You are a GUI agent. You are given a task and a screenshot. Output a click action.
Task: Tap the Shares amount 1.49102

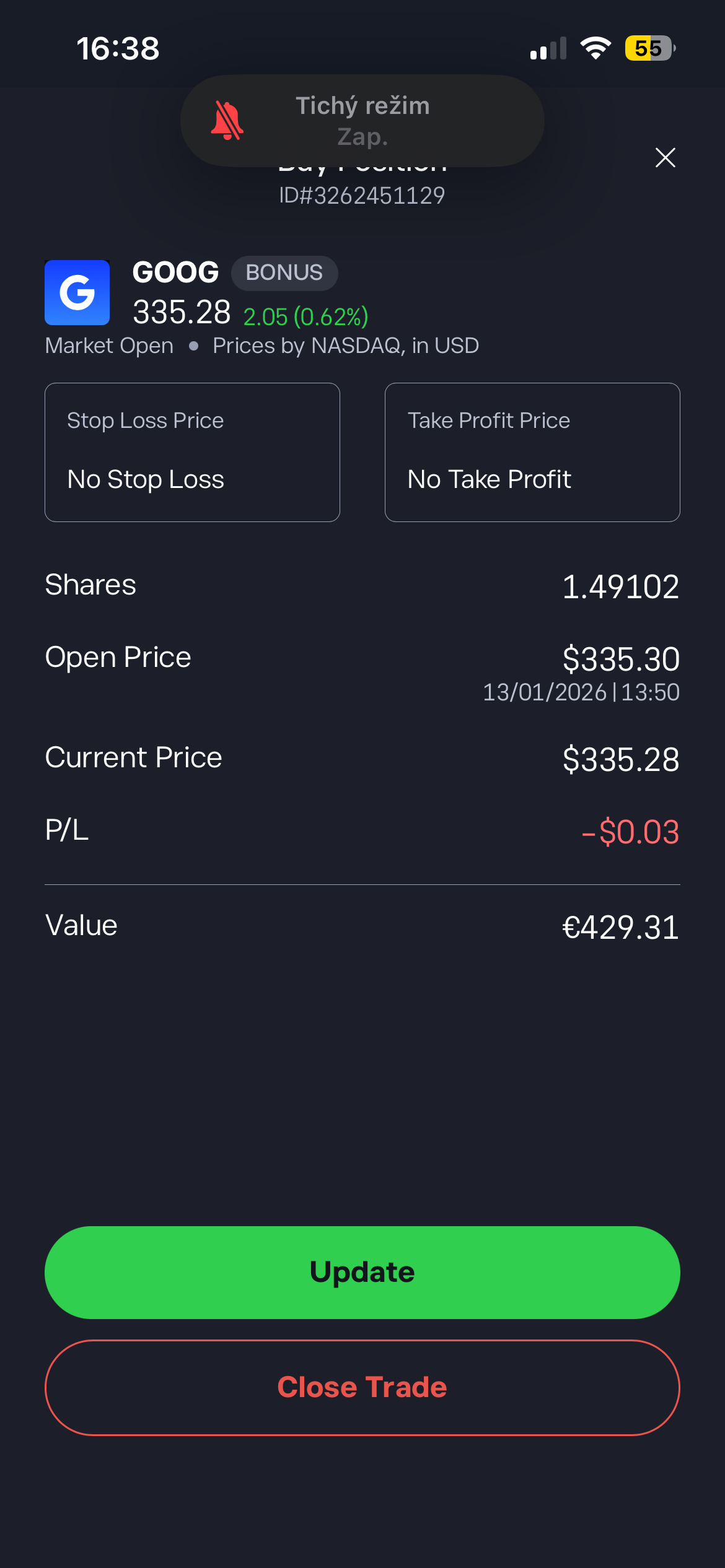[x=620, y=586]
